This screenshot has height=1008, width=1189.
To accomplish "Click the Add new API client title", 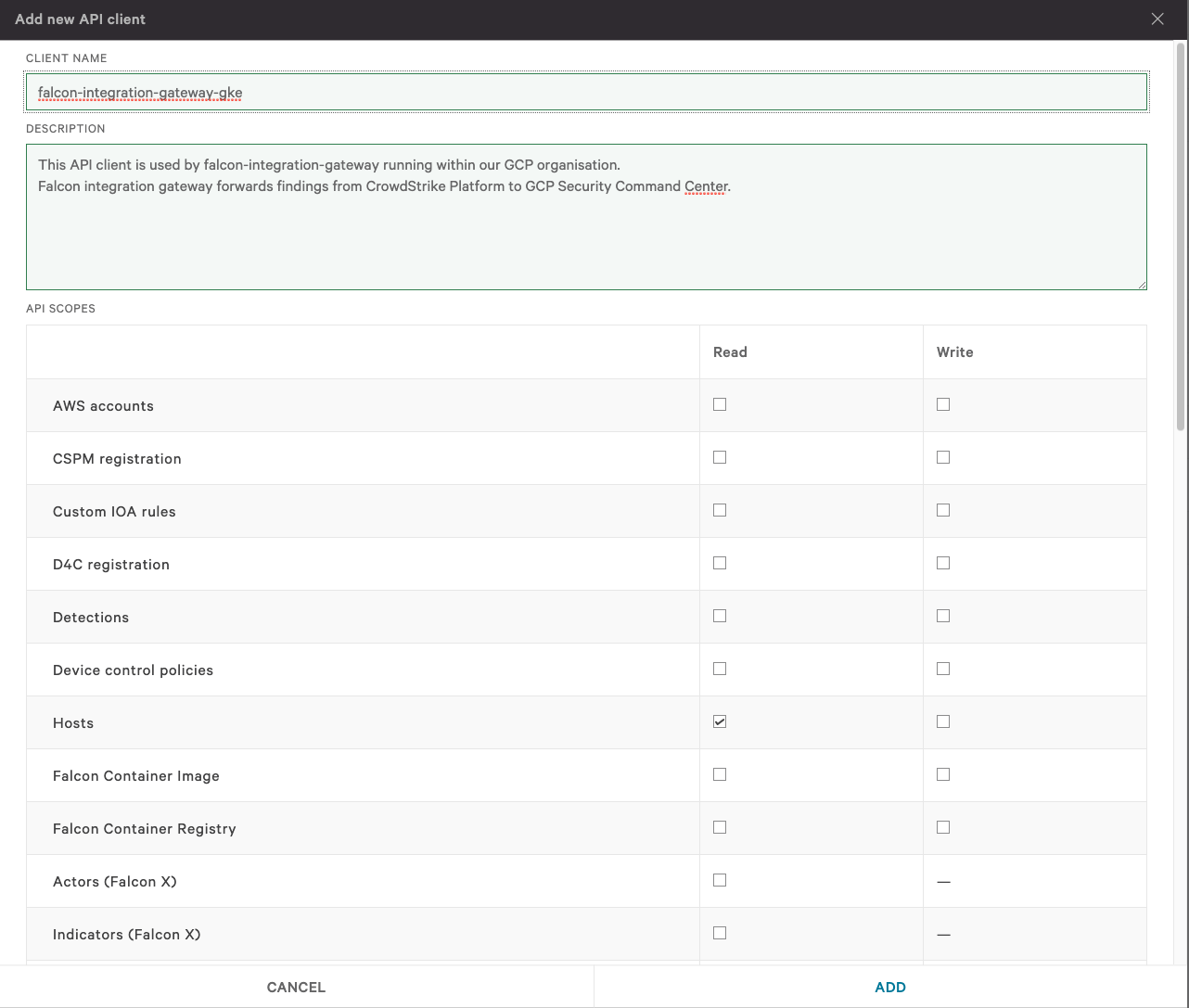I will (80, 19).
